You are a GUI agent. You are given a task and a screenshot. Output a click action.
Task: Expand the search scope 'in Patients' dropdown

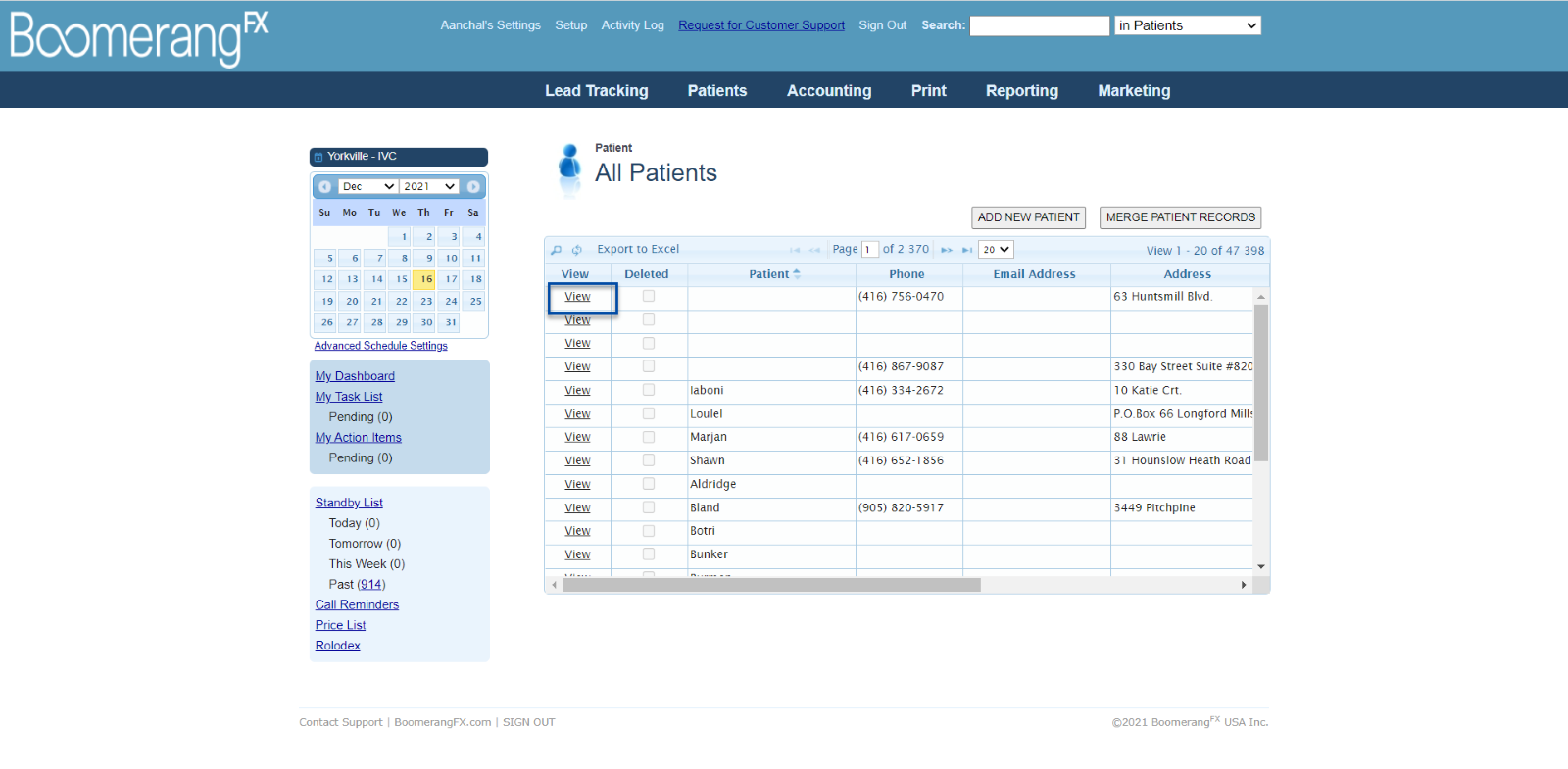[x=1188, y=26]
